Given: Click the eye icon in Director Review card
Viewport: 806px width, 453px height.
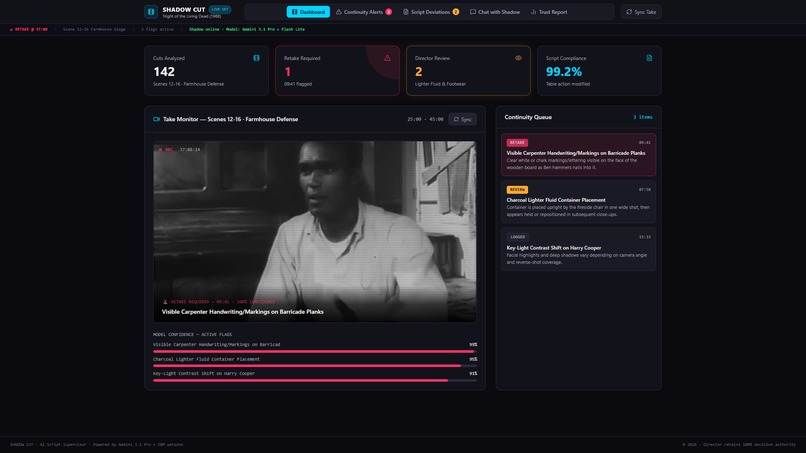Looking at the screenshot, I should (x=518, y=58).
